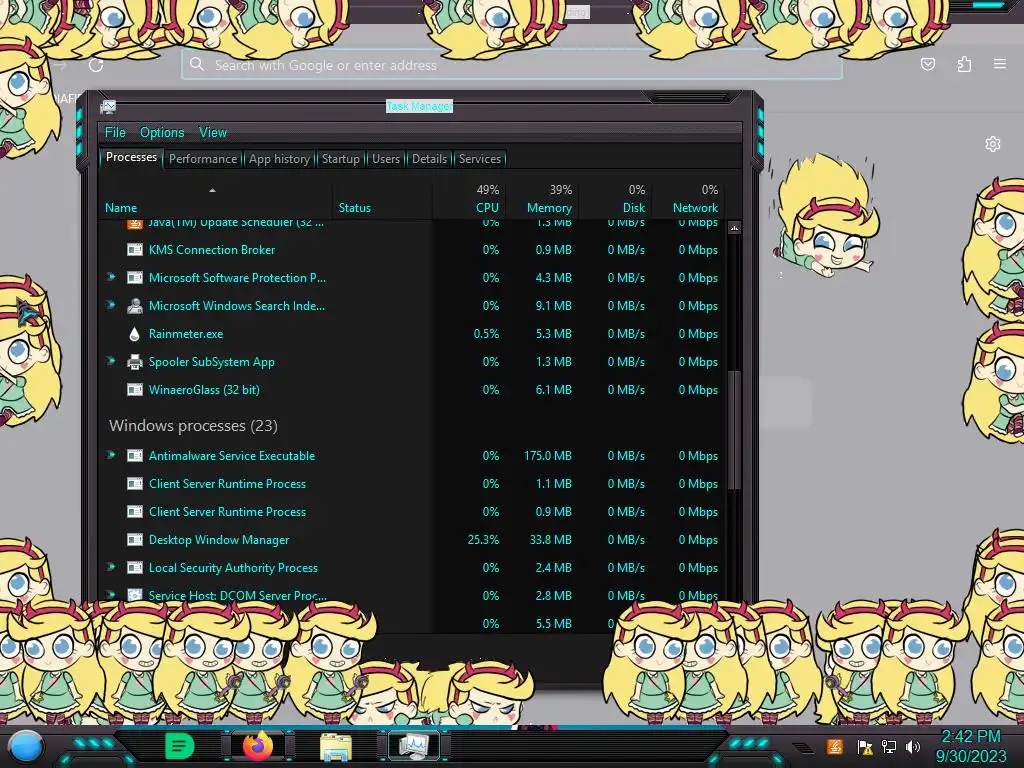This screenshot has height=768, width=1024.
Task: Click the WinaeroGlass process icon
Action: tap(135, 390)
